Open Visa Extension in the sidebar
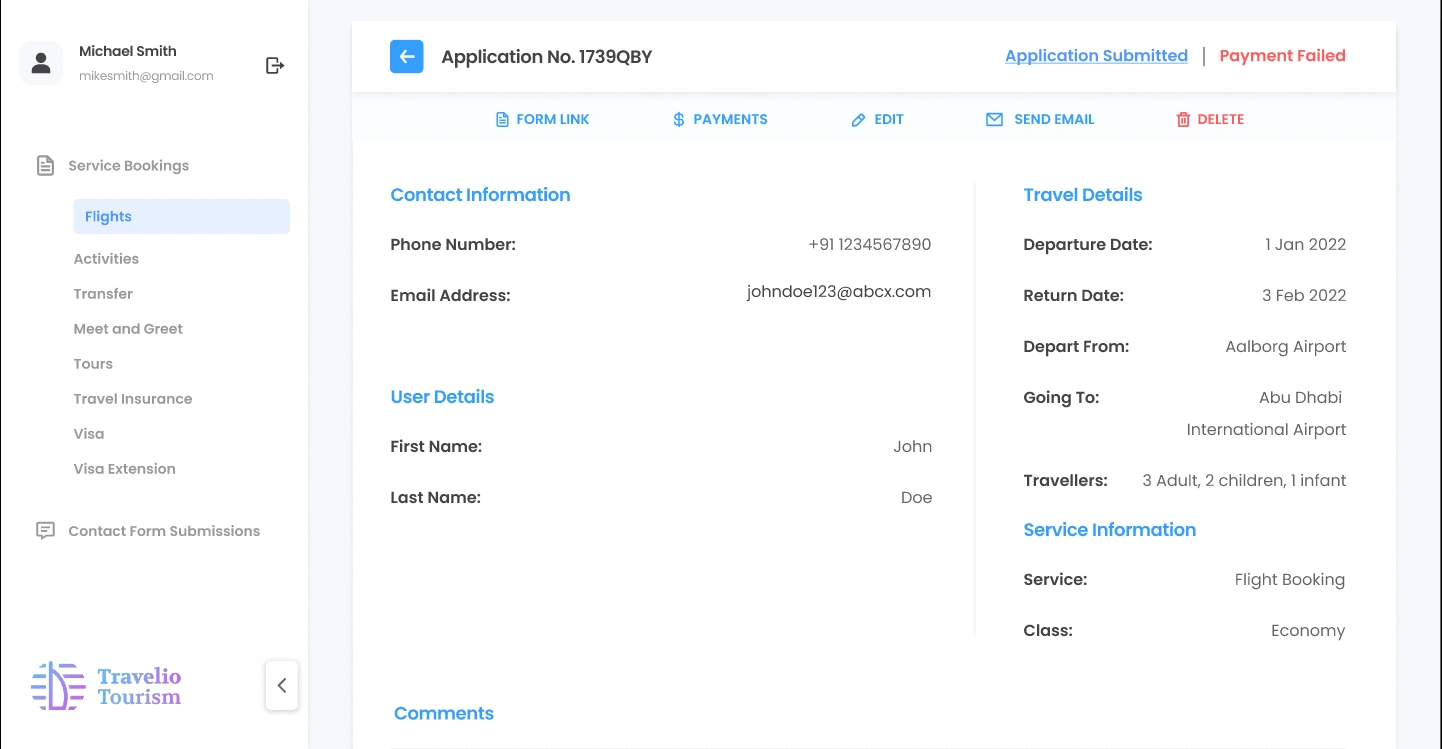The height and width of the screenshot is (749, 1442). (124, 469)
